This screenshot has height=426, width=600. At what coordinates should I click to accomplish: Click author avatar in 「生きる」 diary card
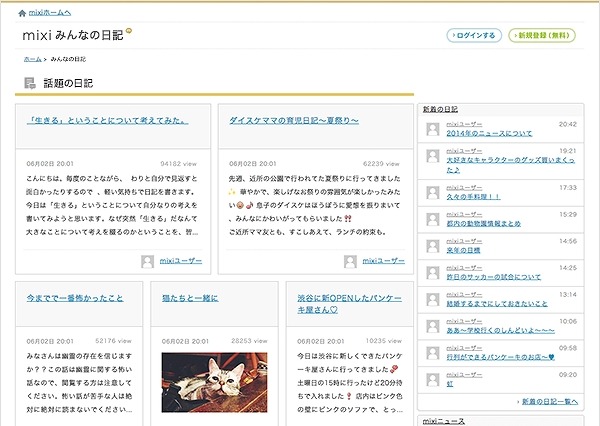[148, 261]
